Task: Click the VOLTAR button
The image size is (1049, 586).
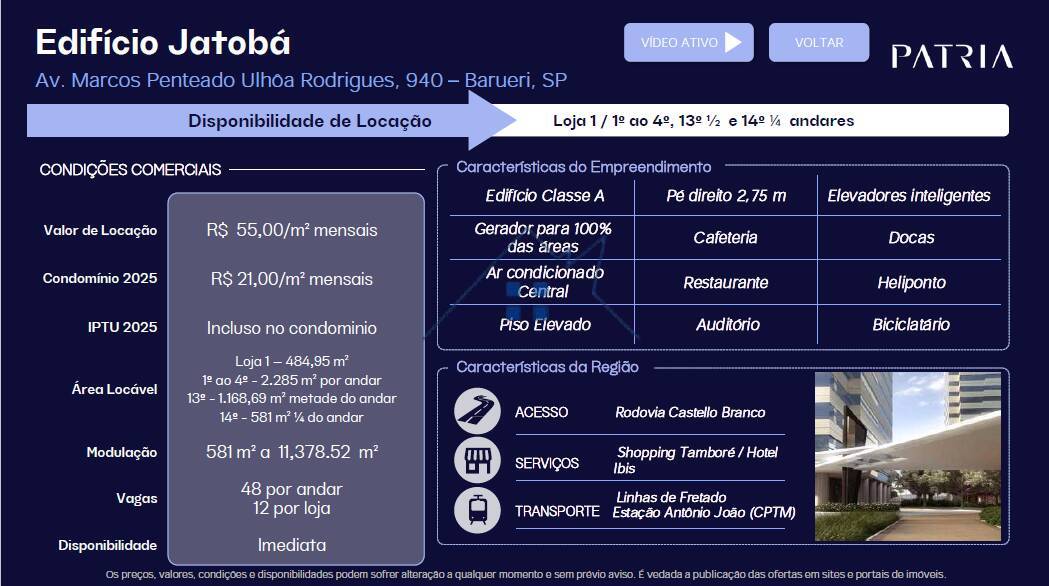Action: [x=819, y=42]
